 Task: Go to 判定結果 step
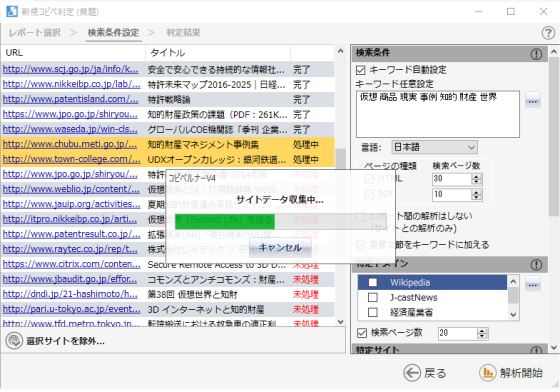(183, 32)
